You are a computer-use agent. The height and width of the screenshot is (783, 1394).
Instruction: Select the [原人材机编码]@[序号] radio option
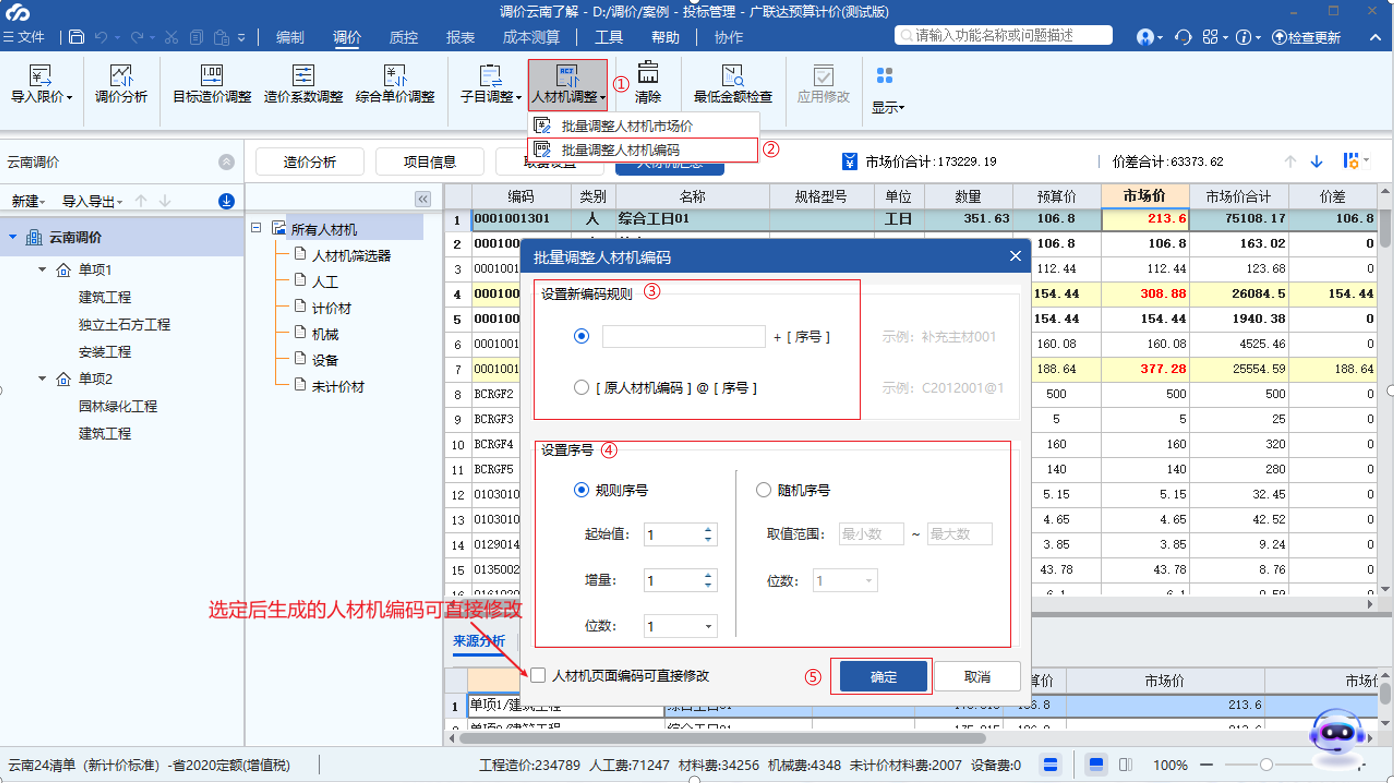pyautogui.click(x=581, y=388)
